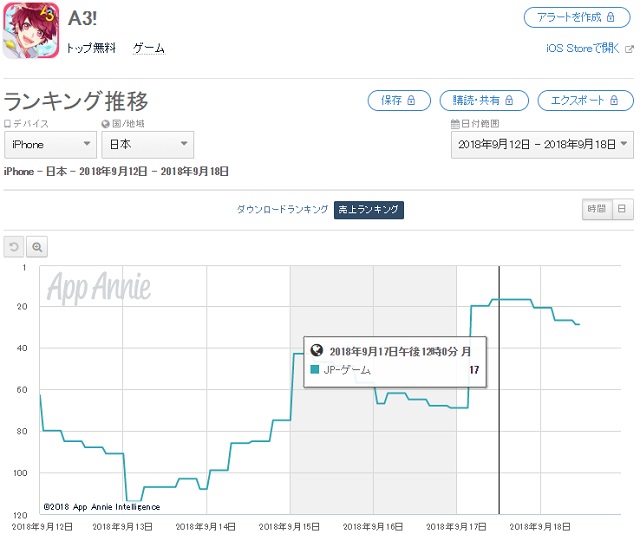This screenshot has height=534, width=640.
Task: Open the iPhone device dropdown
Action: 50,145
